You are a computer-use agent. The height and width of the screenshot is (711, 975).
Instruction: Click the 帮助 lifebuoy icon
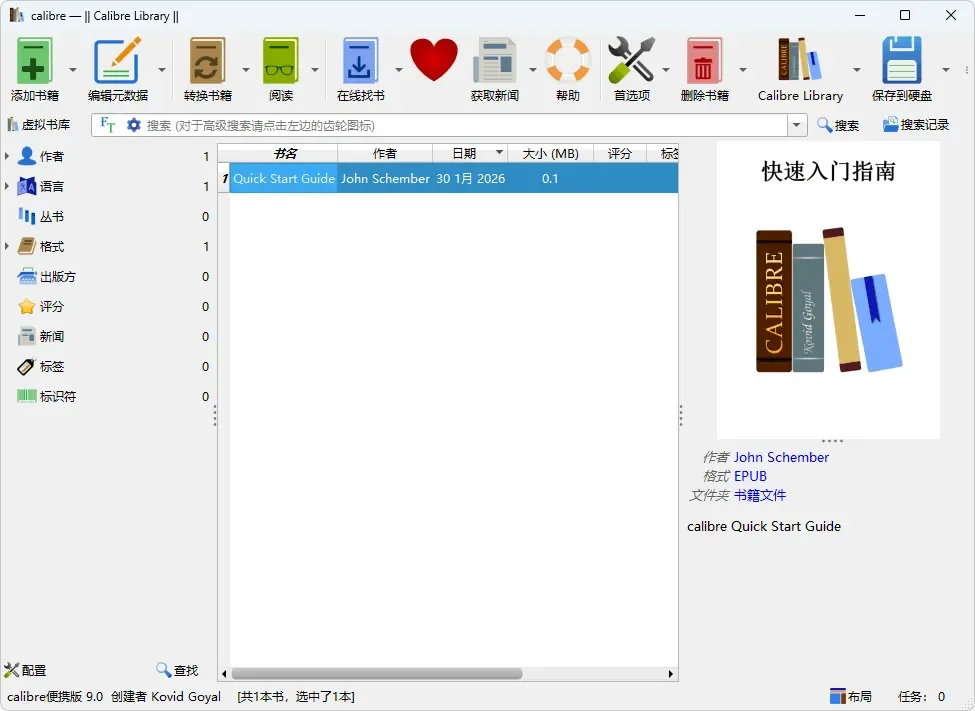[x=567, y=60]
